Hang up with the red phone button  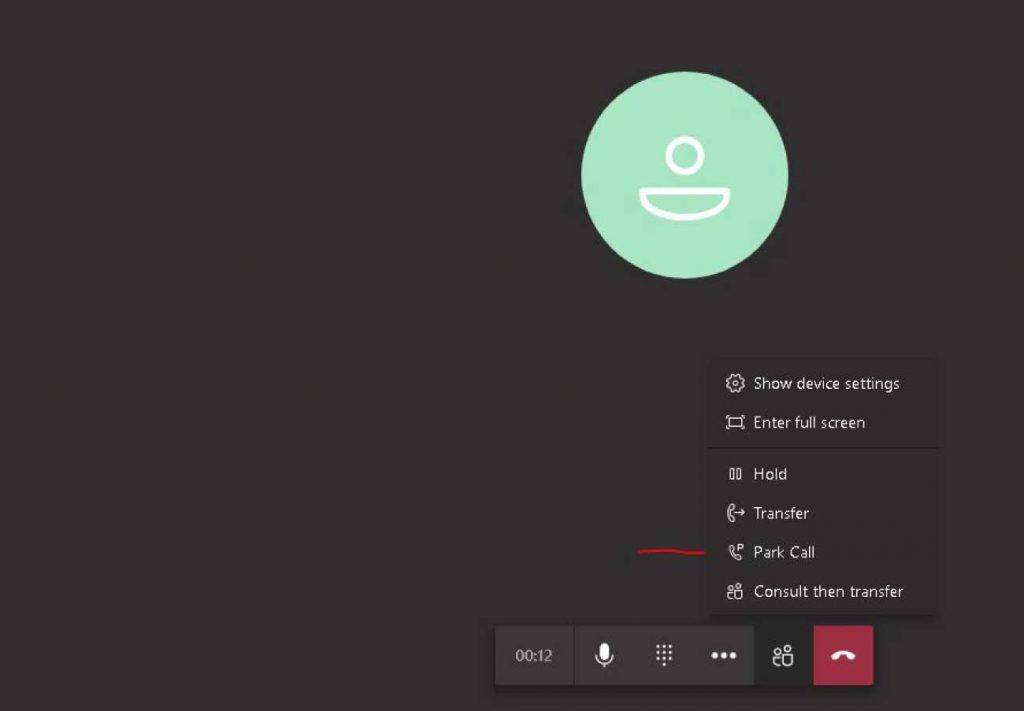843,655
